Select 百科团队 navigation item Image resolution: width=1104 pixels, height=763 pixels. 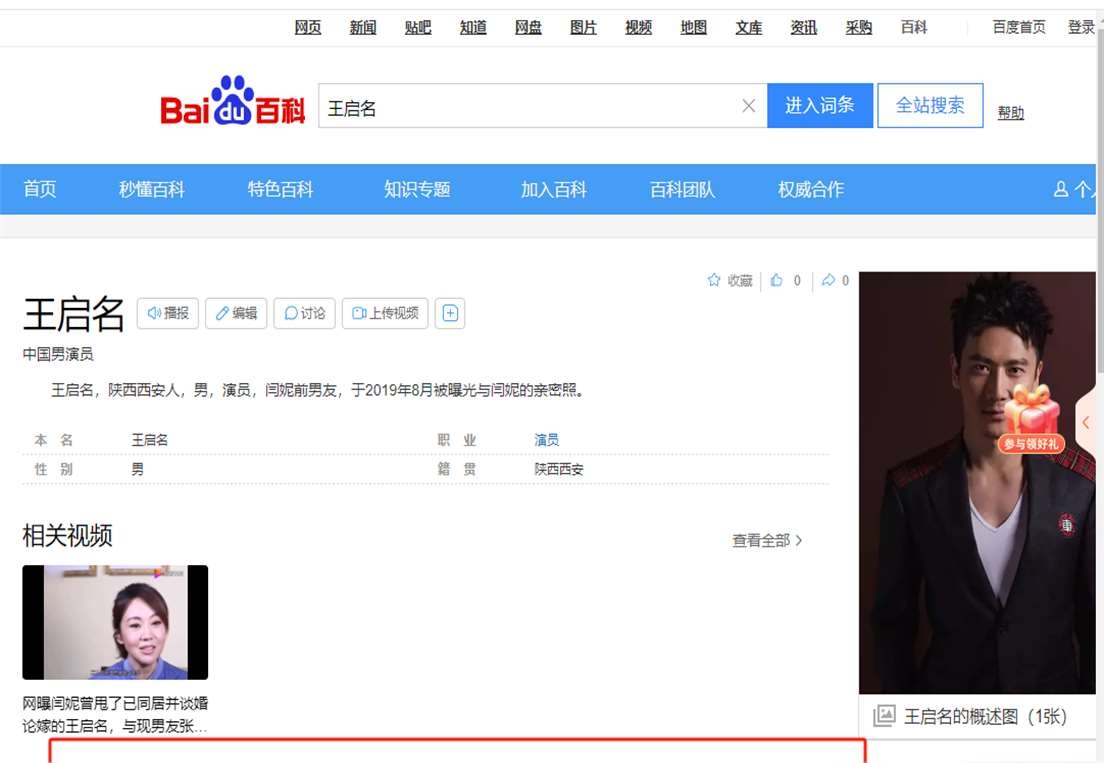click(x=682, y=189)
